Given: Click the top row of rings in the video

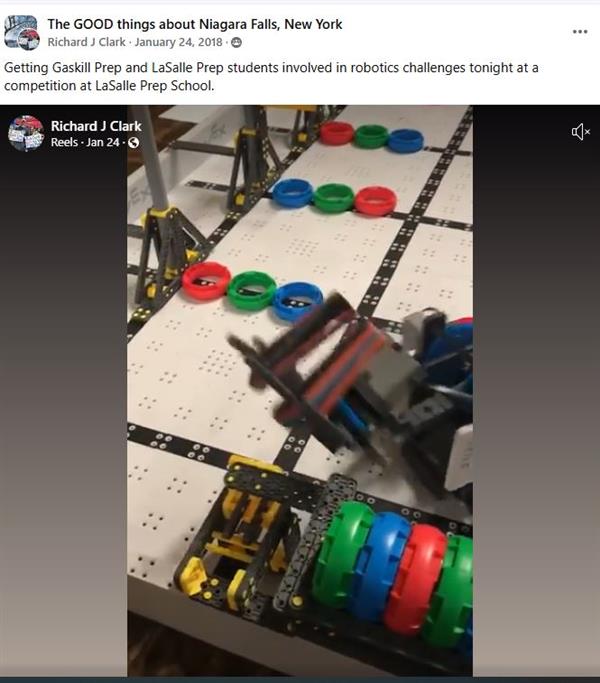Looking at the screenshot, I should click(x=371, y=136).
